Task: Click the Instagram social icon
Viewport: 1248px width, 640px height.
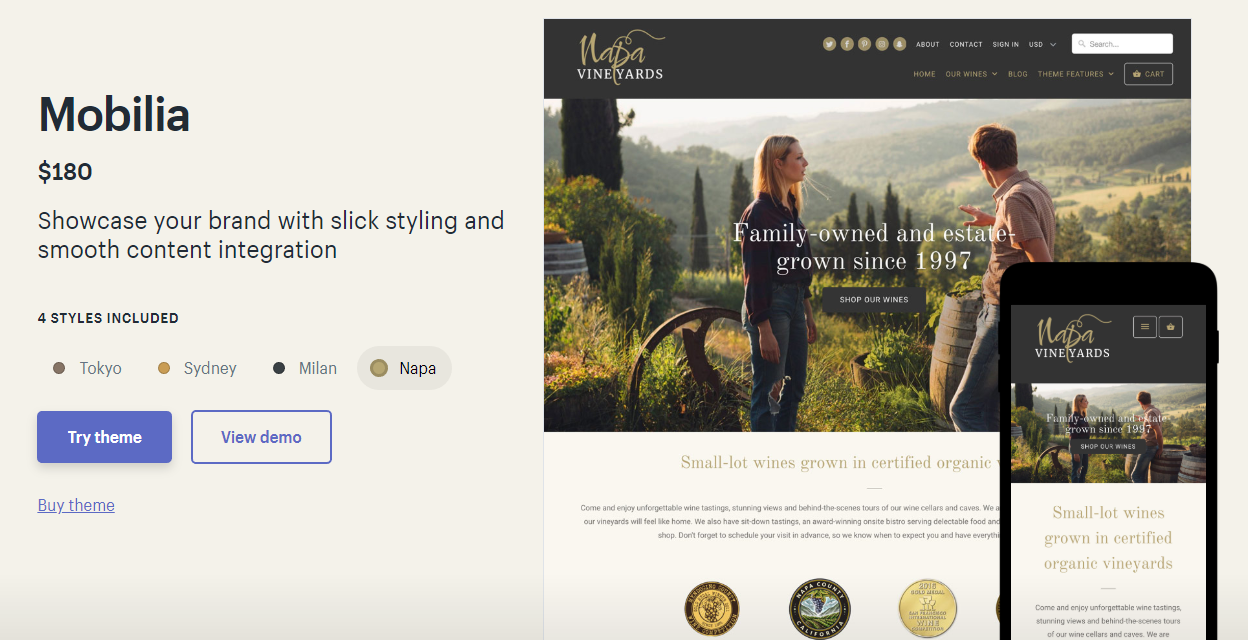Action: click(x=882, y=44)
